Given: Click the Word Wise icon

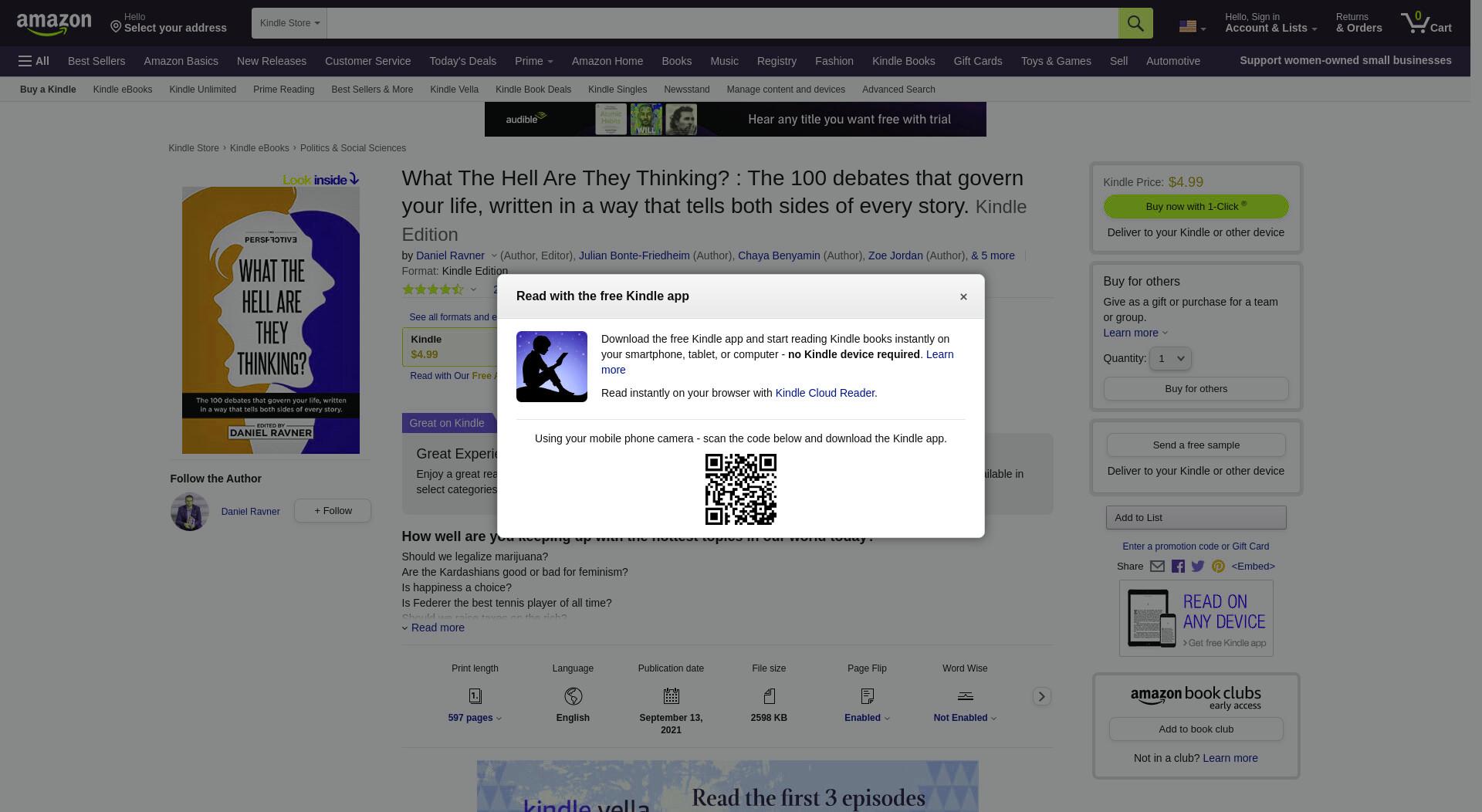Looking at the screenshot, I should click(x=965, y=696).
